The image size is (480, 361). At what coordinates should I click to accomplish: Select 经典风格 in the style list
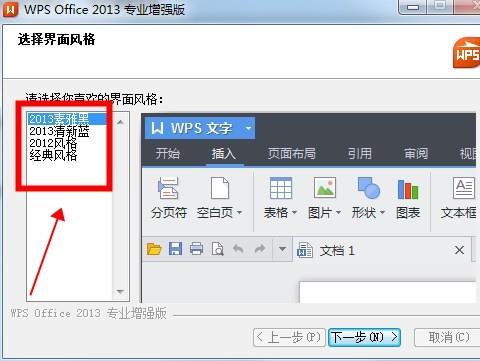53,155
